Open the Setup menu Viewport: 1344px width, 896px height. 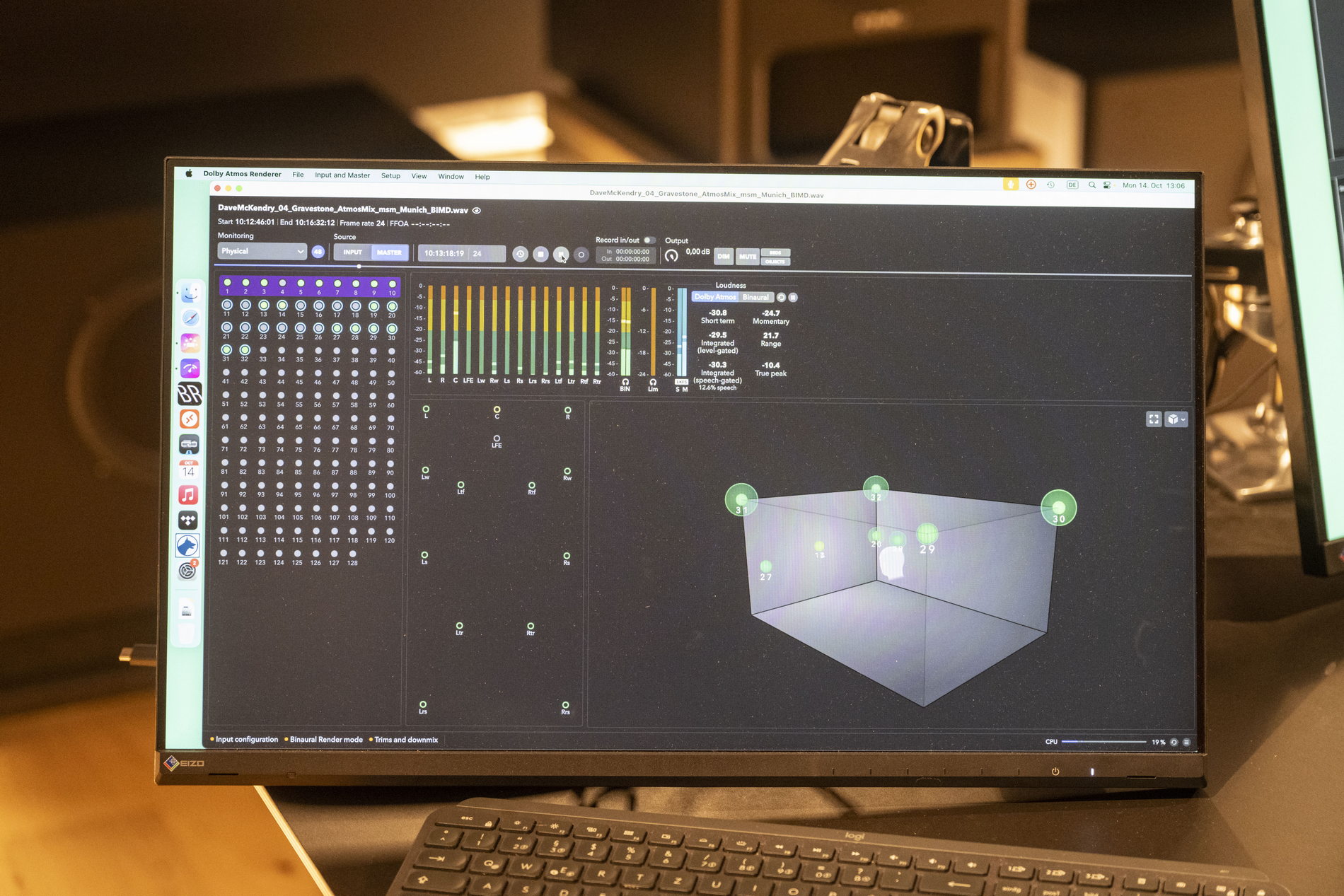click(390, 176)
